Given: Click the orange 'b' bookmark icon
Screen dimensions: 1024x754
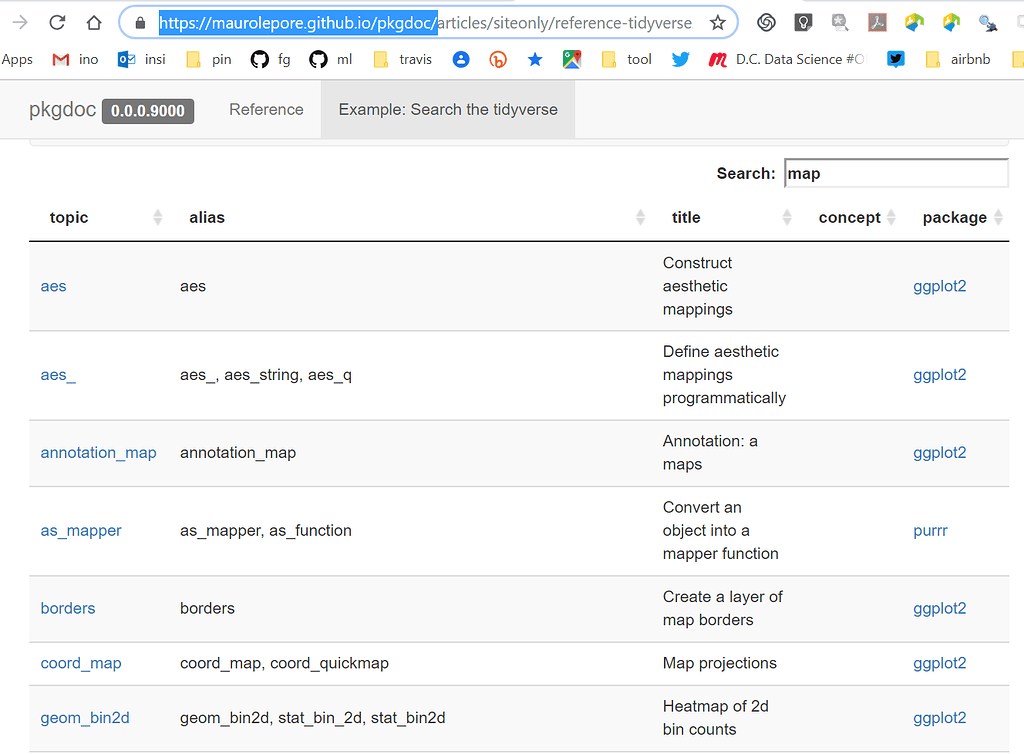Looking at the screenshot, I should 498,59.
